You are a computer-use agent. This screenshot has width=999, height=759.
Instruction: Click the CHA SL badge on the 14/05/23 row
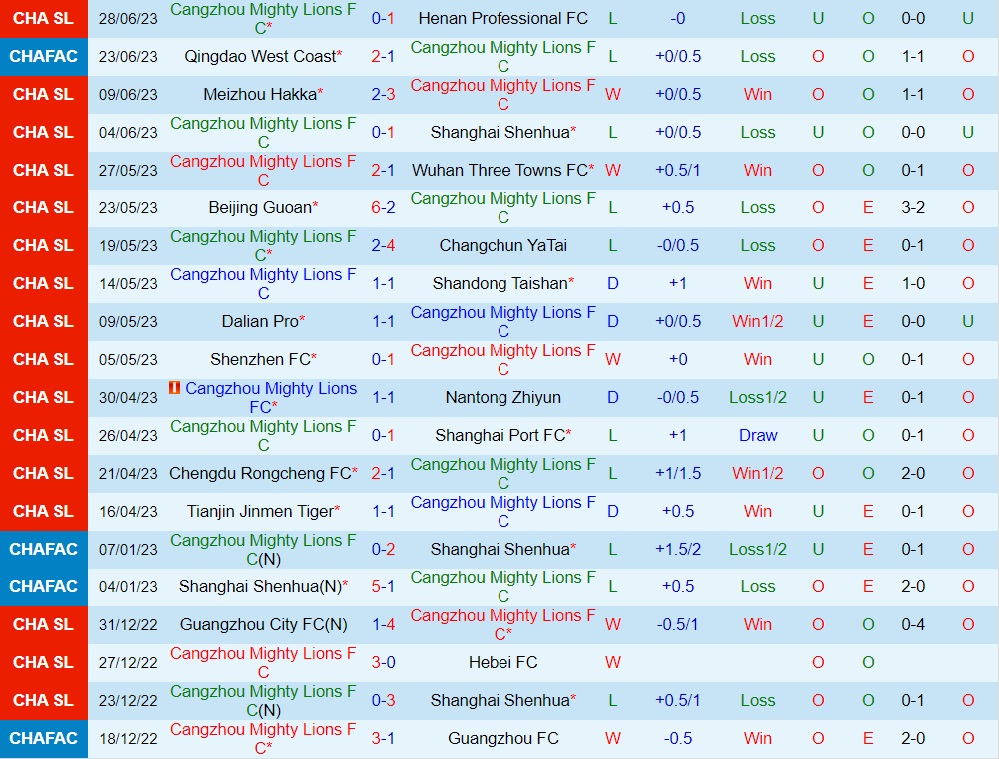point(43,284)
